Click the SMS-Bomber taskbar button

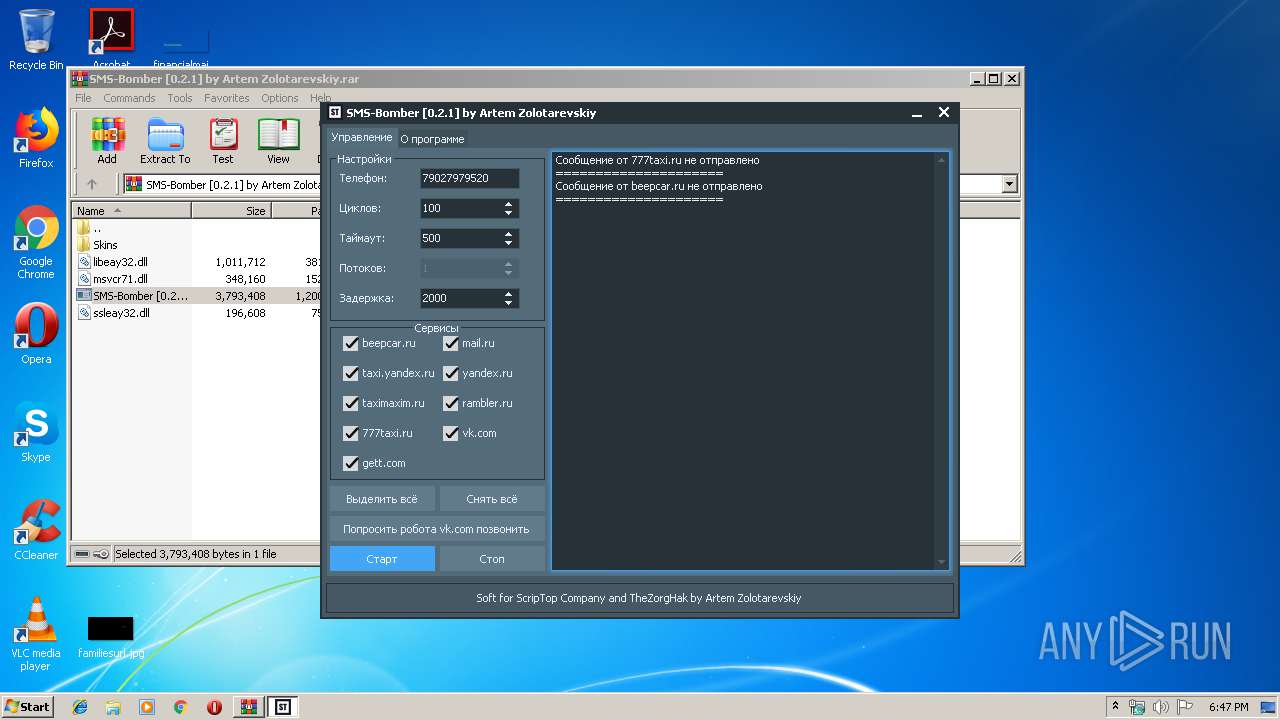coord(282,707)
